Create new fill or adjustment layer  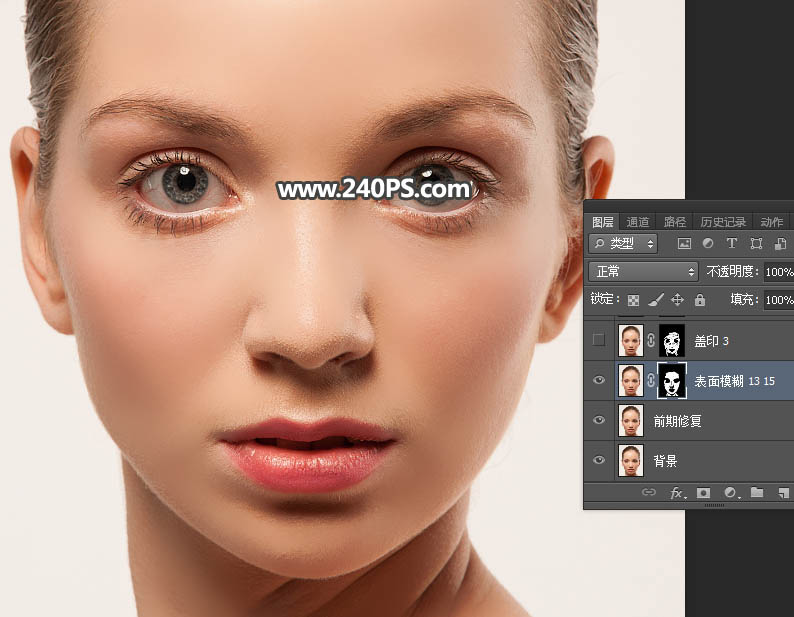[731, 493]
